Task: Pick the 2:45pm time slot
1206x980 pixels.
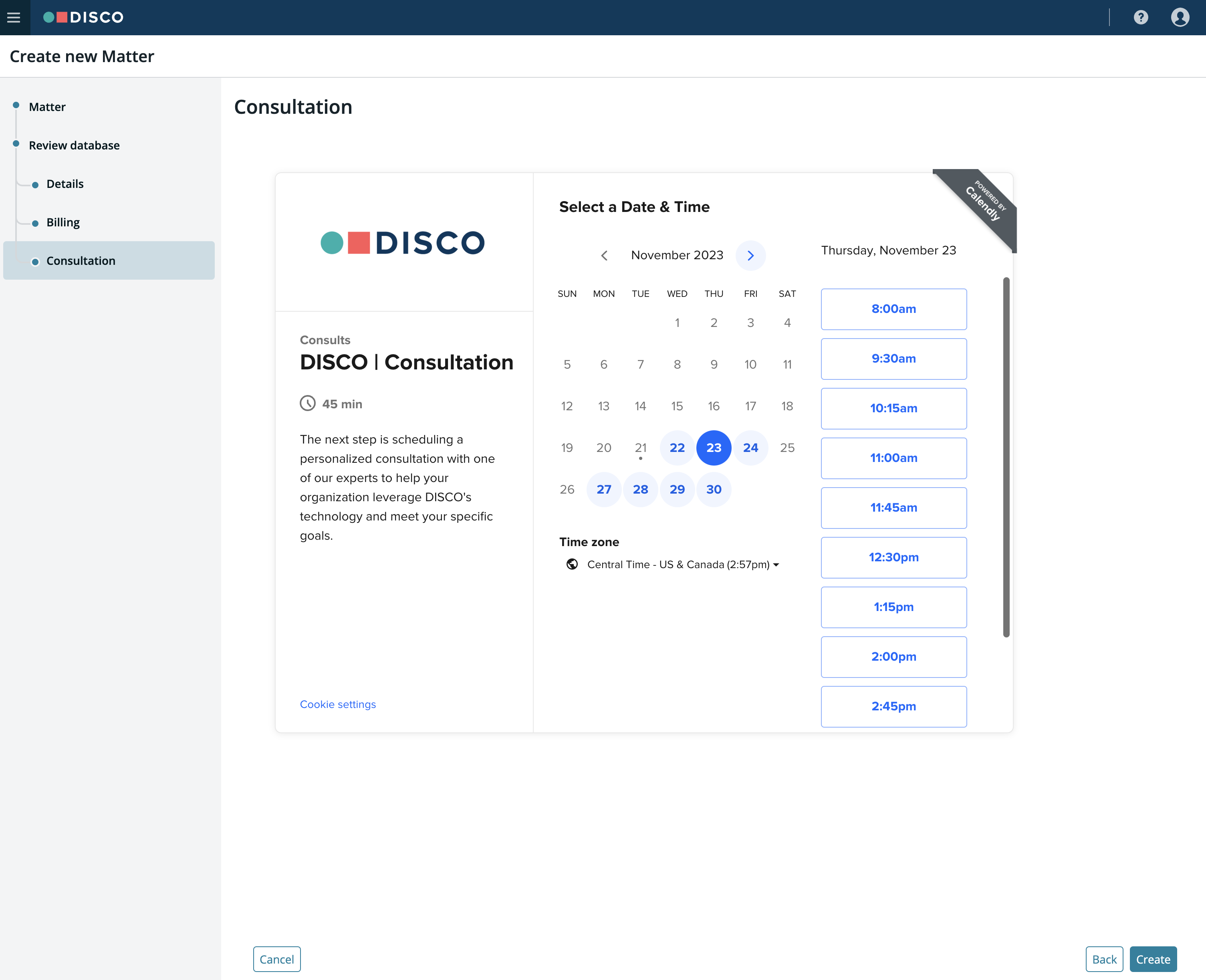Action: [x=893, y=706]
